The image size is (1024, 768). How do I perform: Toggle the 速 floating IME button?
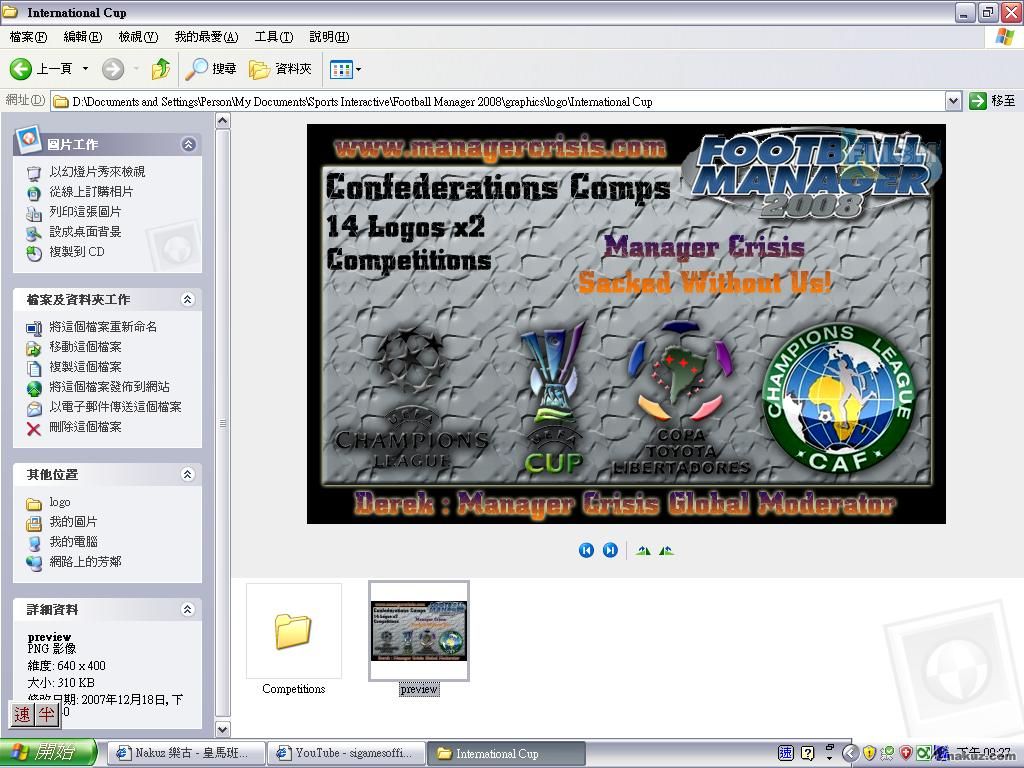click(22, 714)
